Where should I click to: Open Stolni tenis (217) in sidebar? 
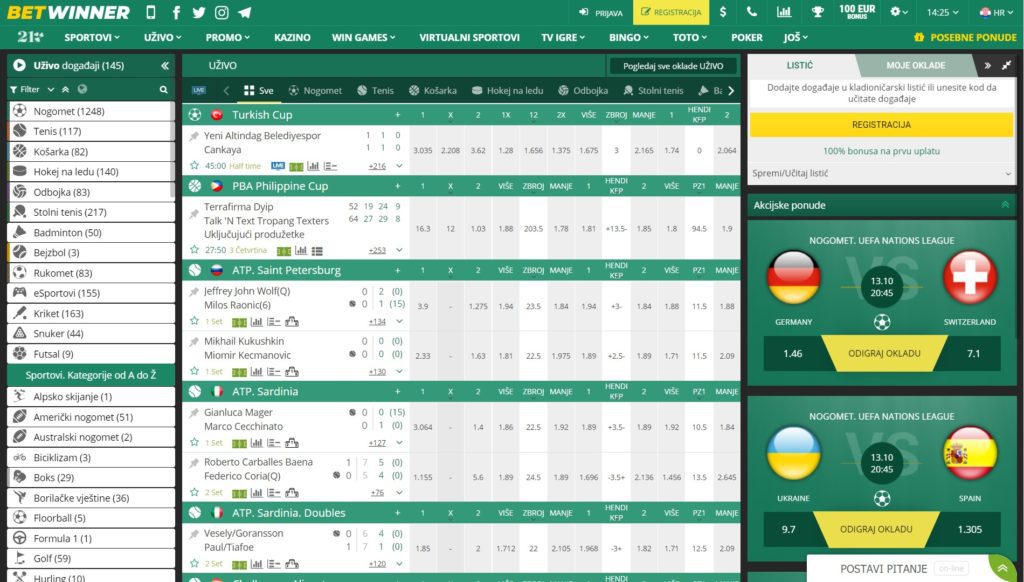[91, 212]
